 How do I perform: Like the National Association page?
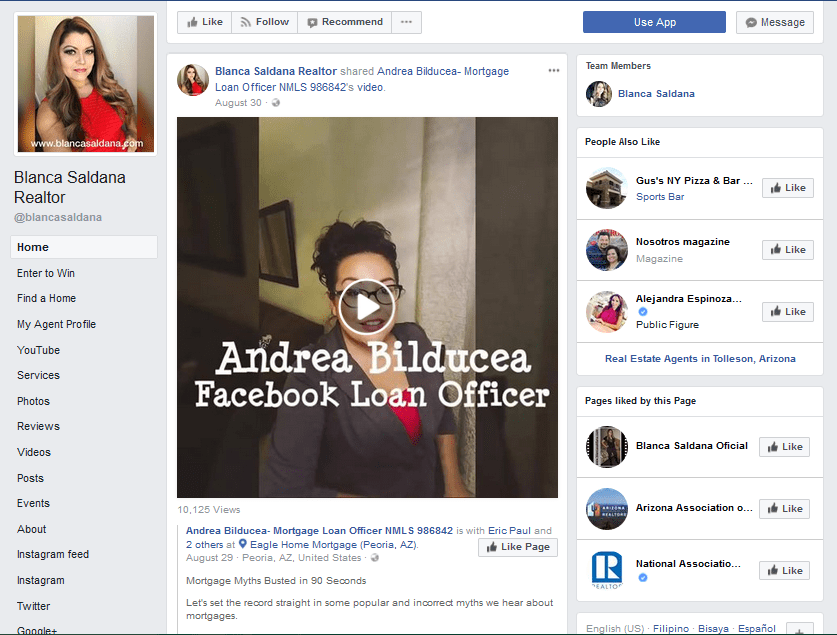point(784,571)
